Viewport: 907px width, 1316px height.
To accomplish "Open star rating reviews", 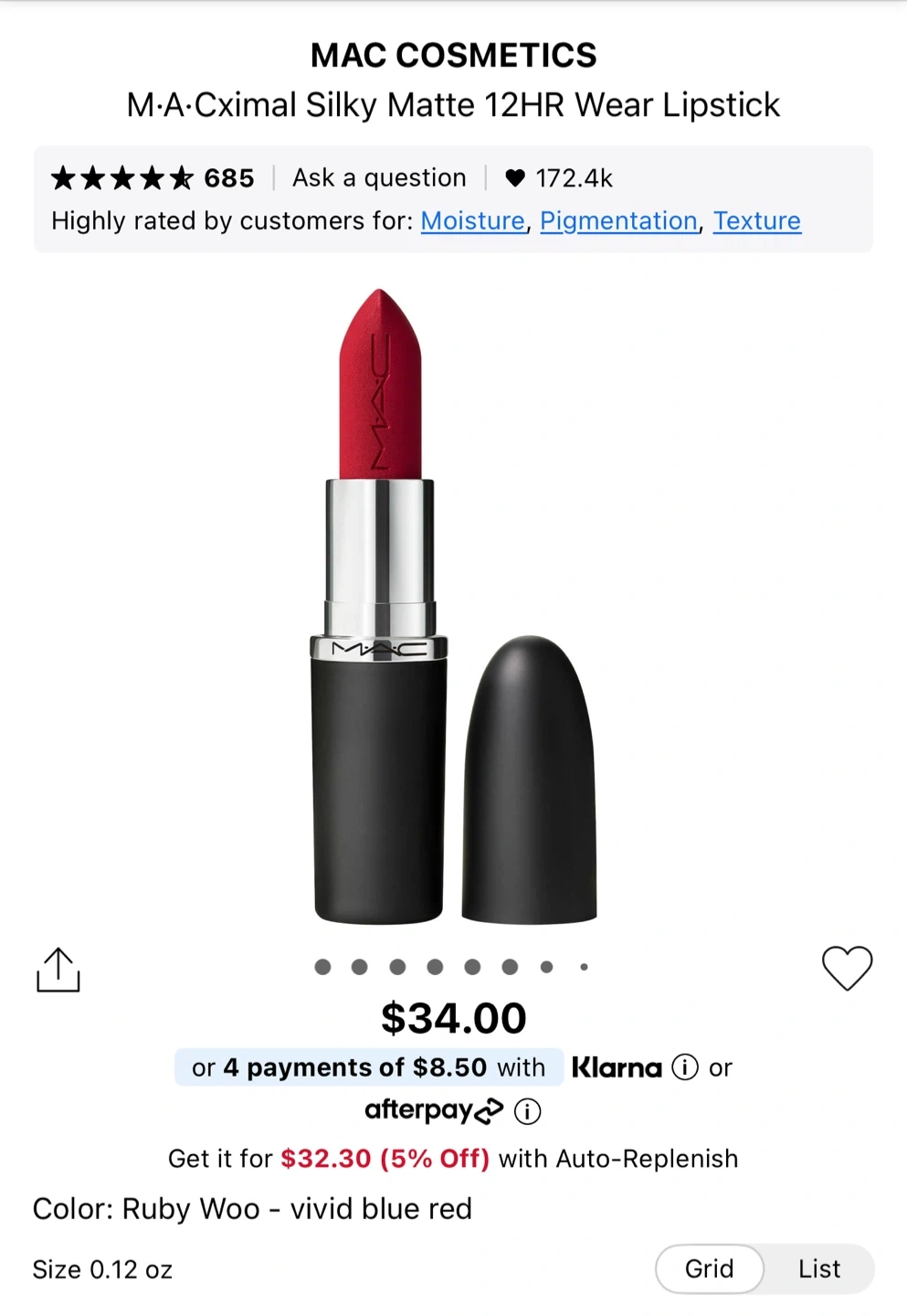I will click(x=122, y=178).
